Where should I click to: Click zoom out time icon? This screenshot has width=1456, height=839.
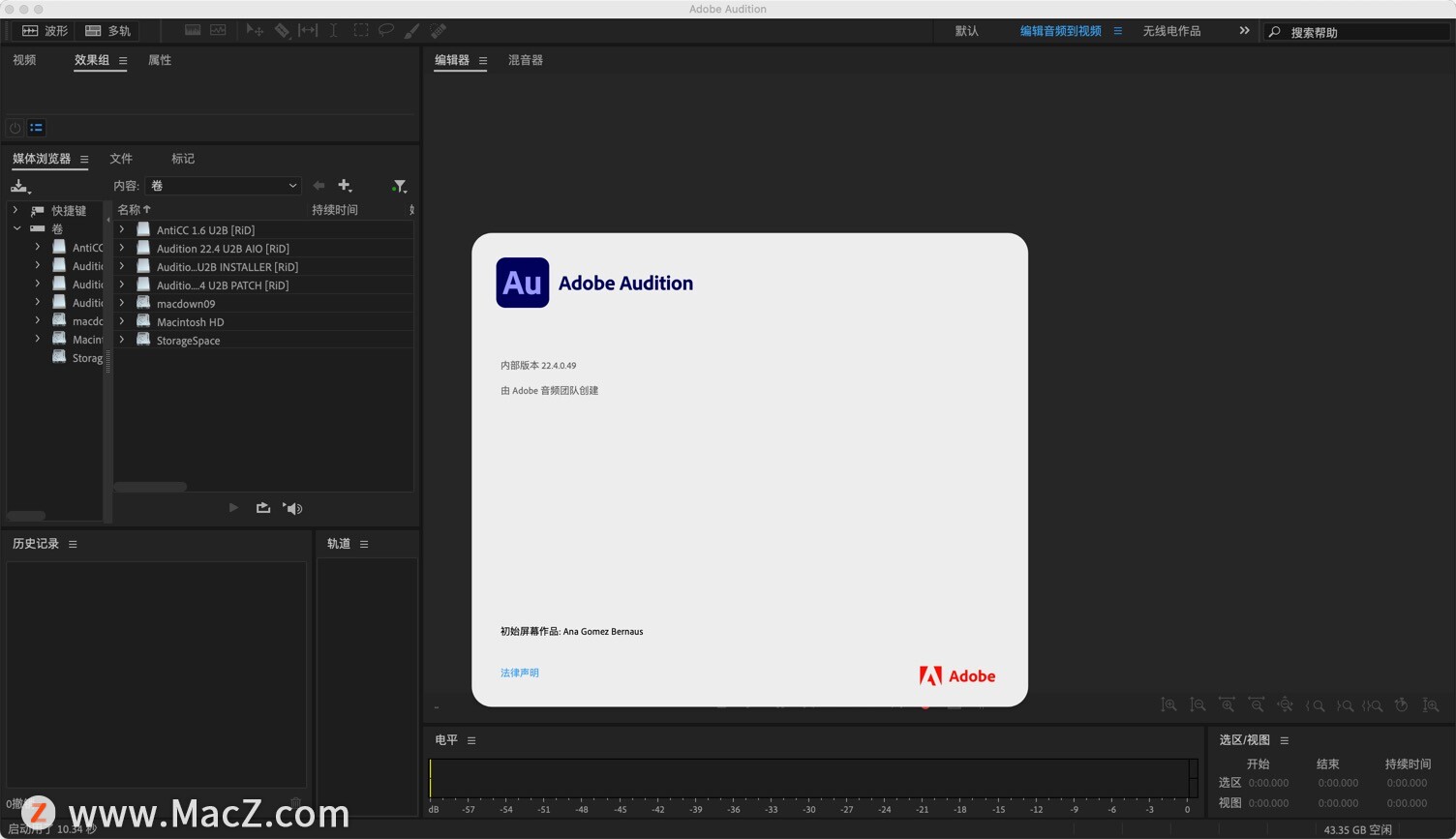tap(1256, 705)
